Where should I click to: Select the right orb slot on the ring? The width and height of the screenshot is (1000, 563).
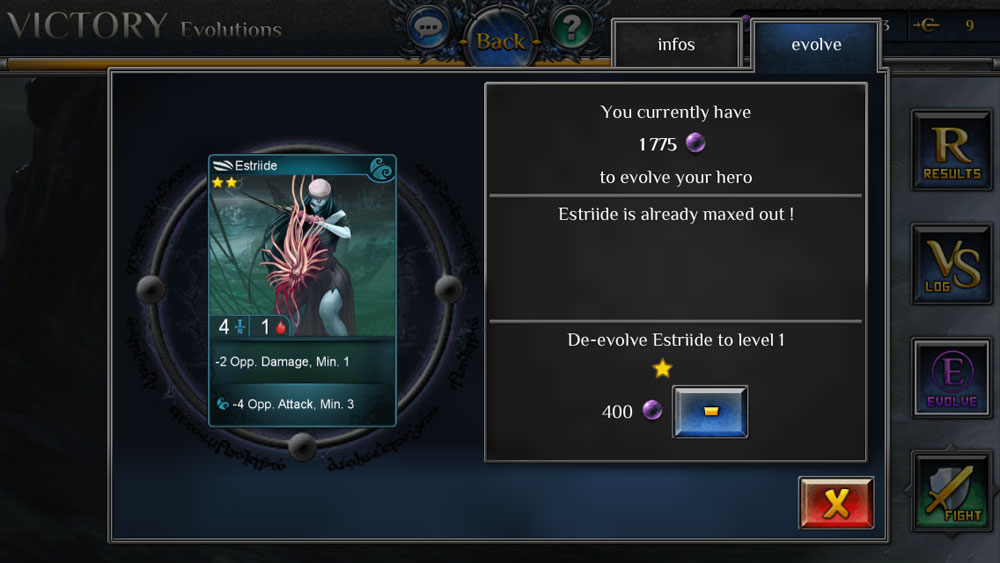449,289
